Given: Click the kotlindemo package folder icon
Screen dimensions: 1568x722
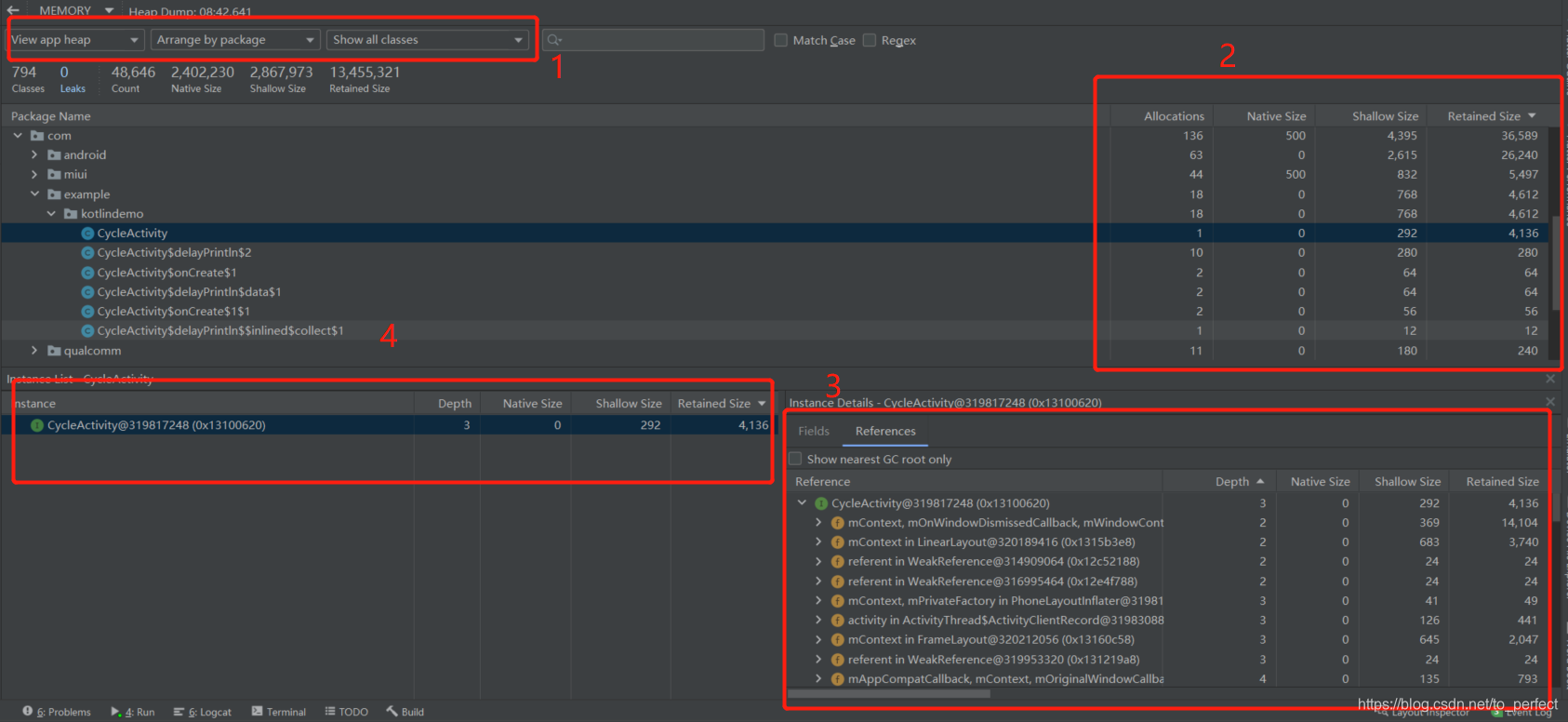Looking at the screenshot, I should (x=71, y=214).
